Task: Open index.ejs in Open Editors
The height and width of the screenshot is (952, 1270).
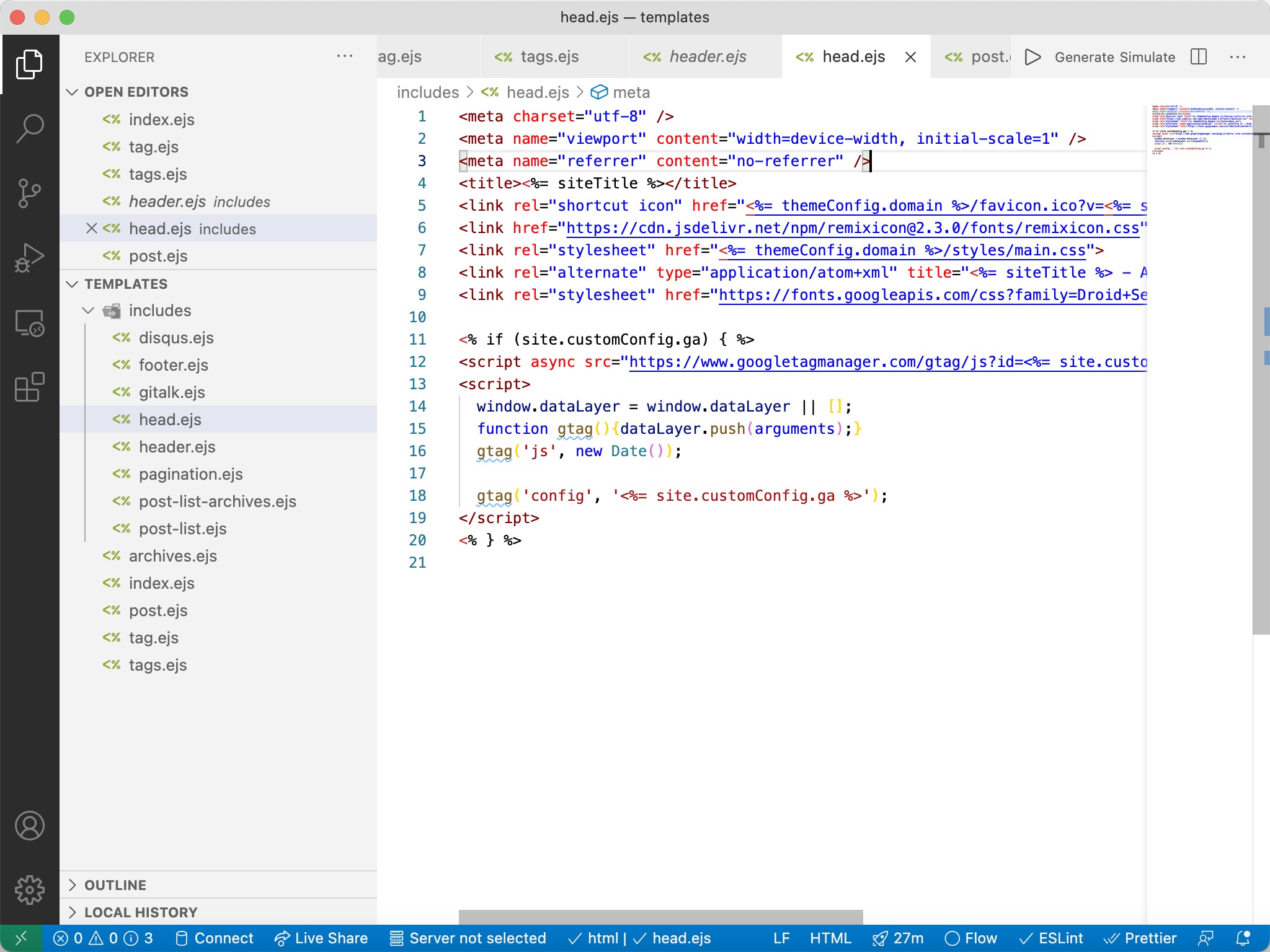Action: pos(218,120)
